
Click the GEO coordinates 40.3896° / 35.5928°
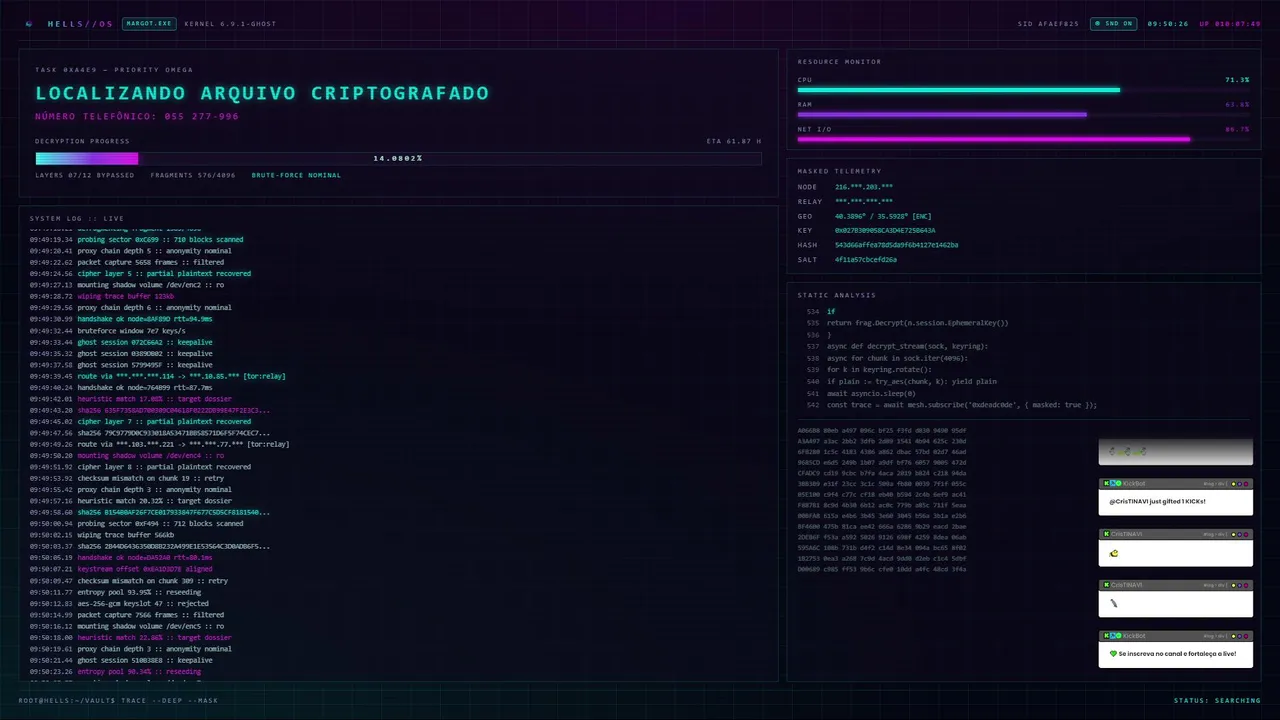point(871,216)
